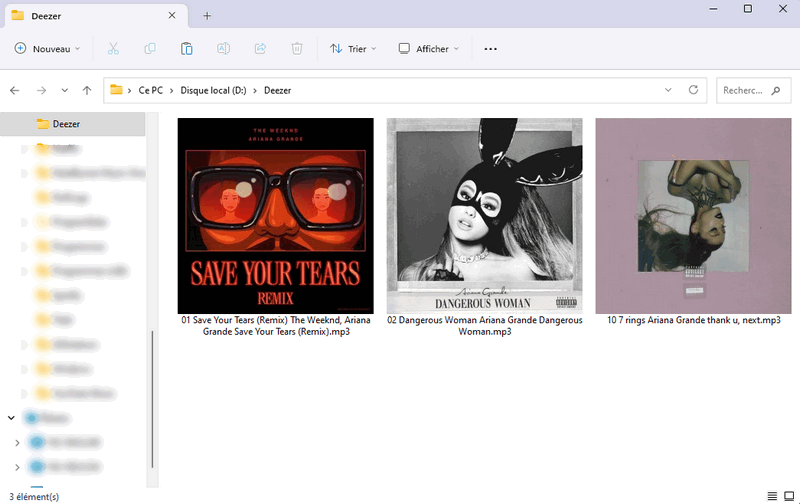Refresh the current folder view
Viewport: 800px width, 504px height.
[x=693, y=90]
